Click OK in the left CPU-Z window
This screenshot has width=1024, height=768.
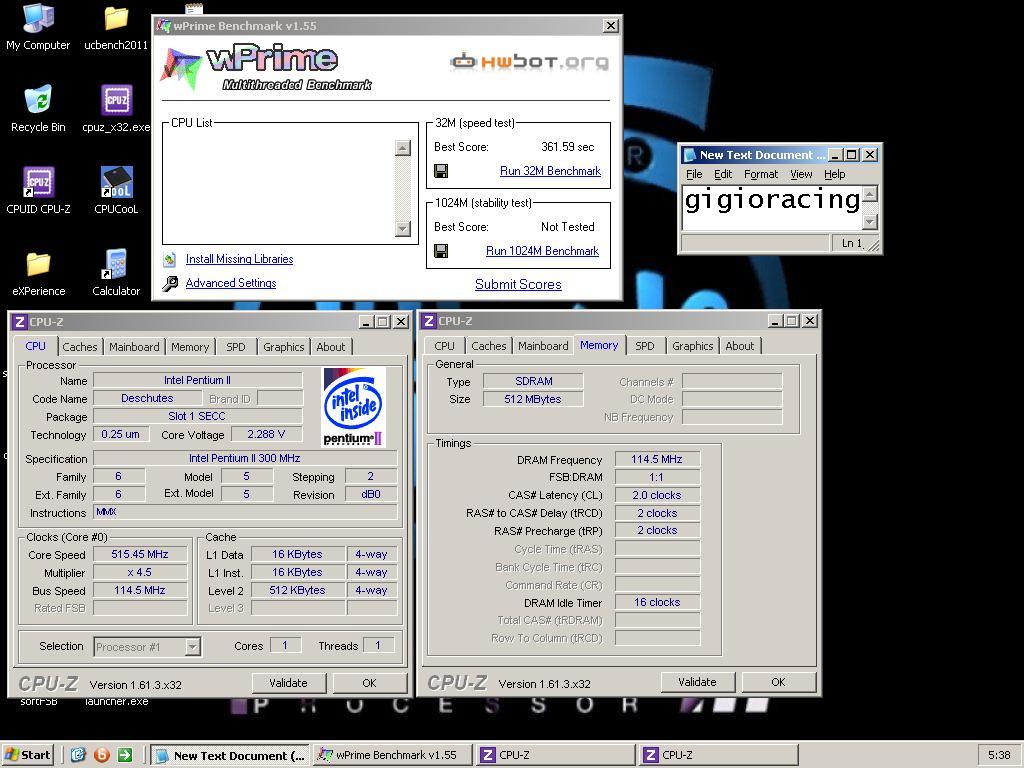coord(369,683)
